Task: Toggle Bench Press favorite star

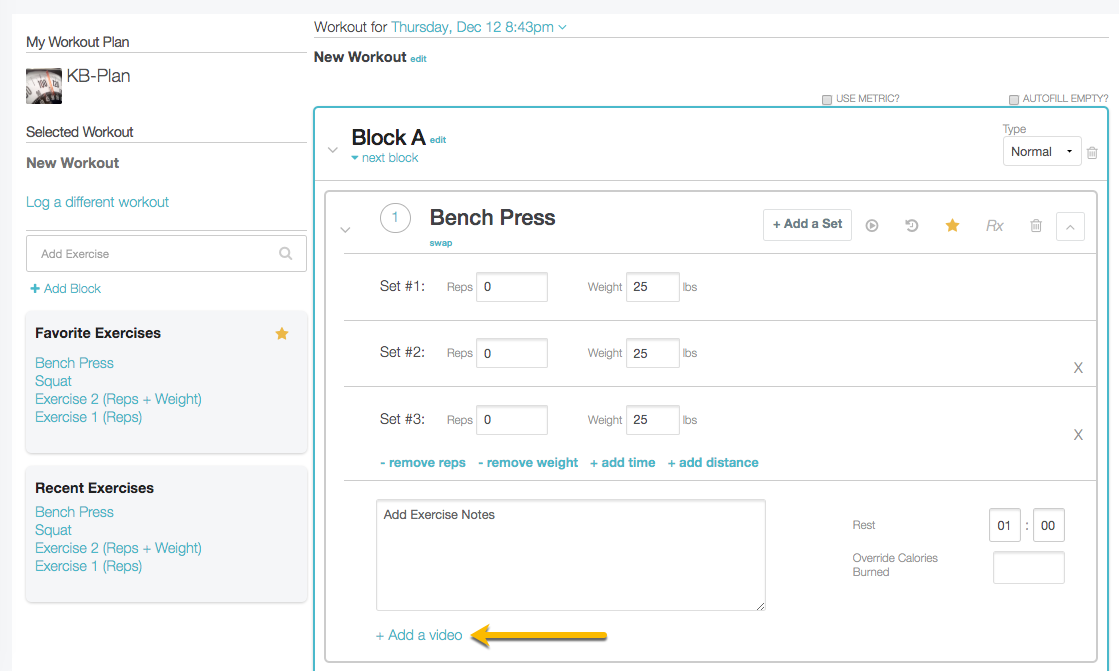Action: (952, 226)
